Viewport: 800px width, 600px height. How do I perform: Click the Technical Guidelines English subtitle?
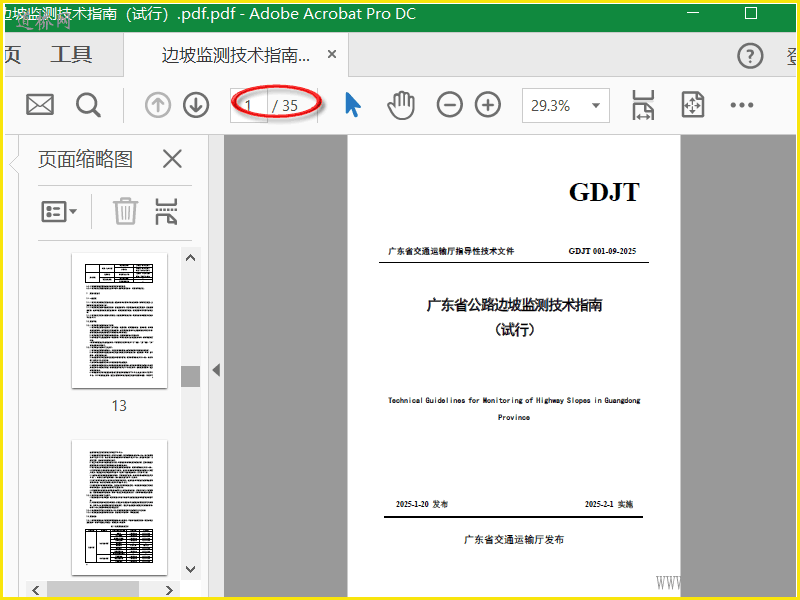514,408
